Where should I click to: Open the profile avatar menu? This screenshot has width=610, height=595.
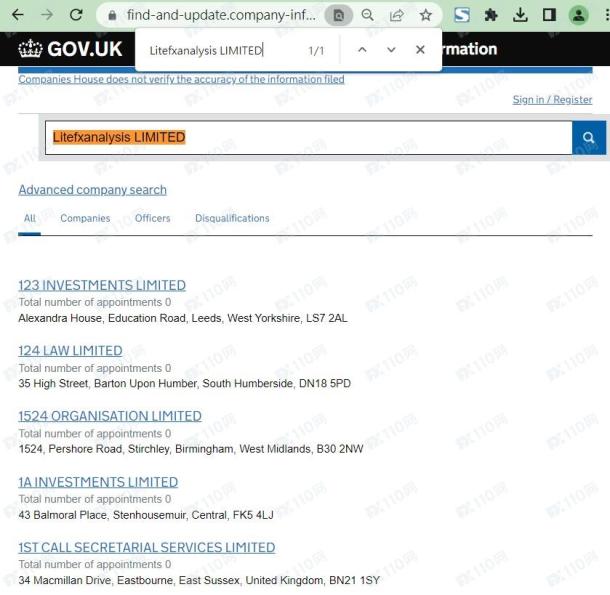578,15
